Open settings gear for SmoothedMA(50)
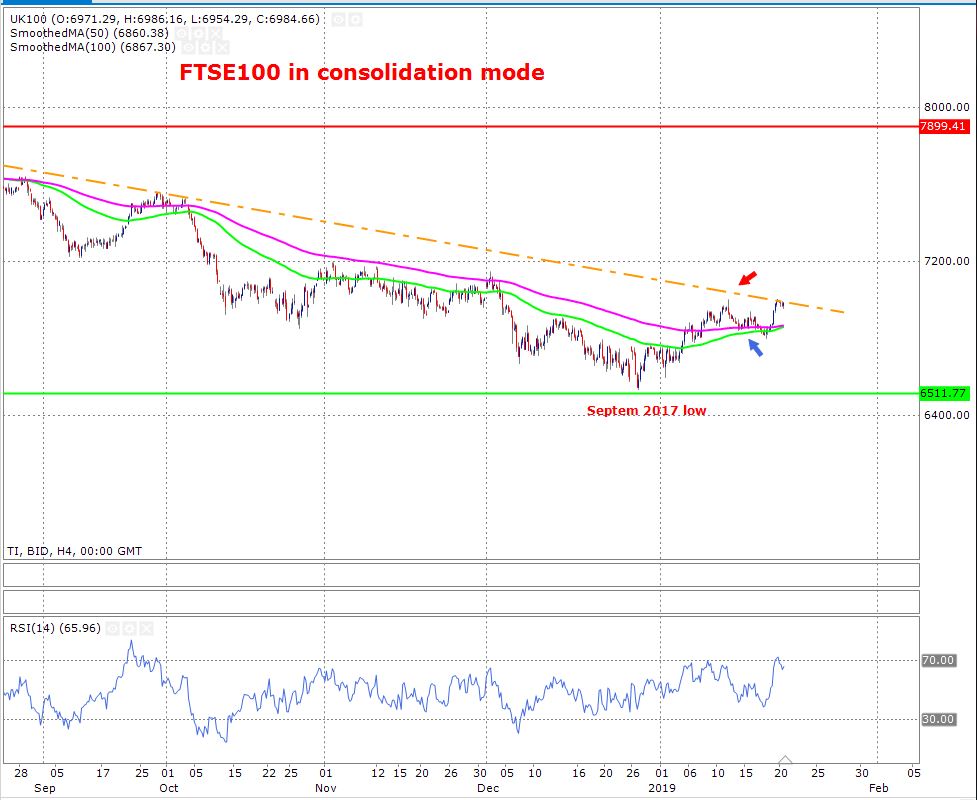977x800 pixels. pos(198,34)
